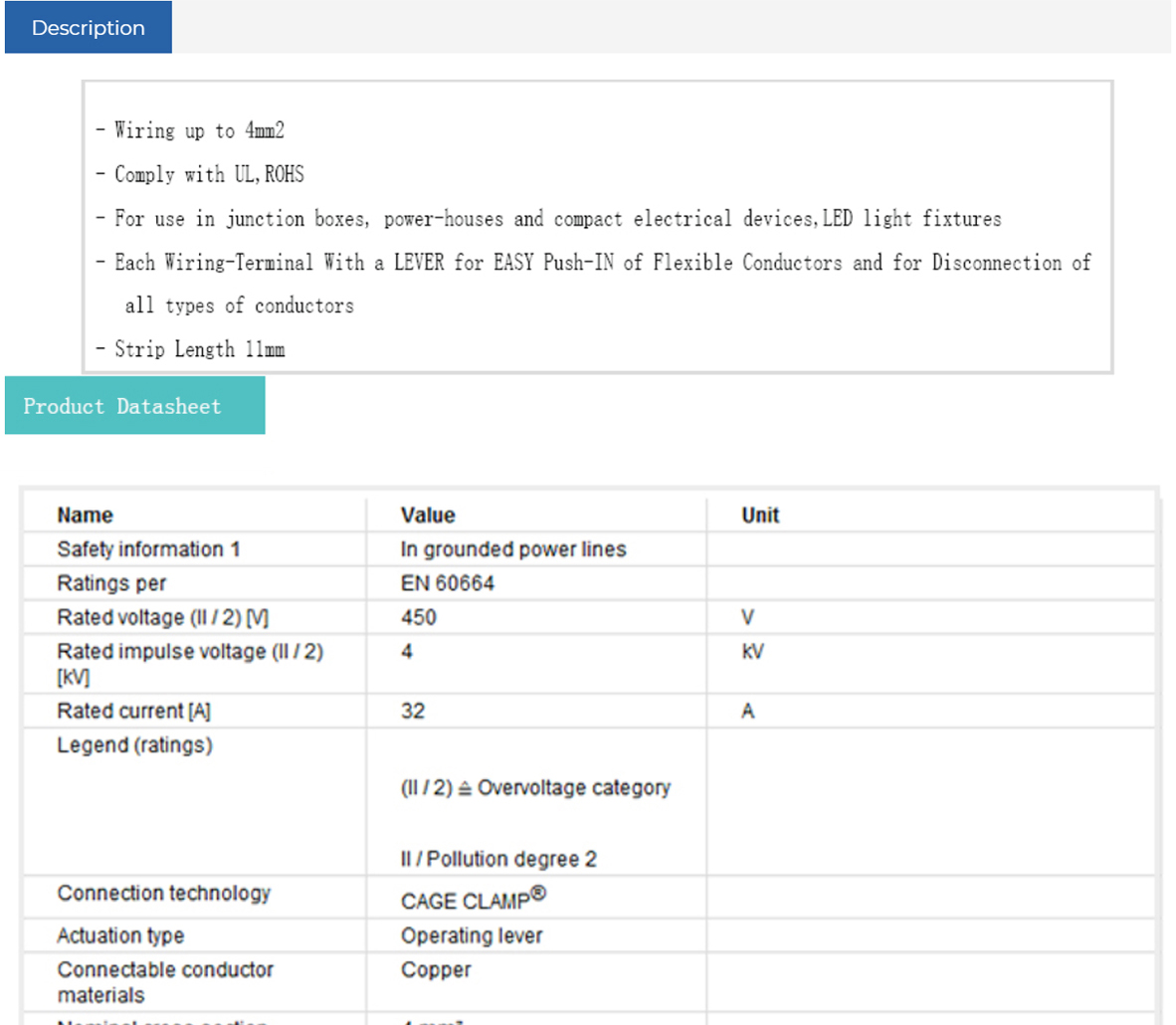The image size is (1176, 1025).
Task: Click the 'Legend (ratings)' row label
Action: point(134,745)
